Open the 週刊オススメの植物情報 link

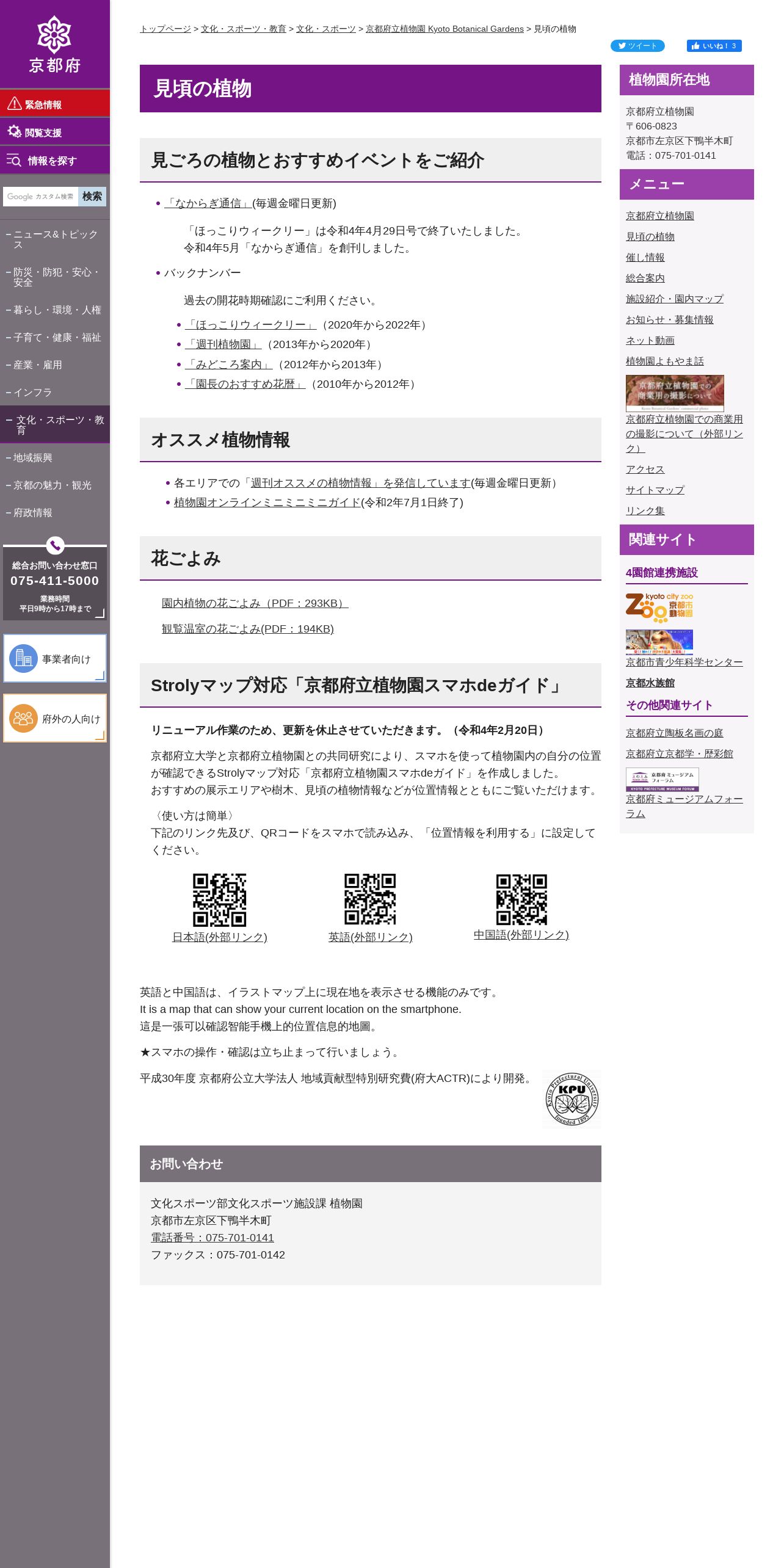(360, 483)
